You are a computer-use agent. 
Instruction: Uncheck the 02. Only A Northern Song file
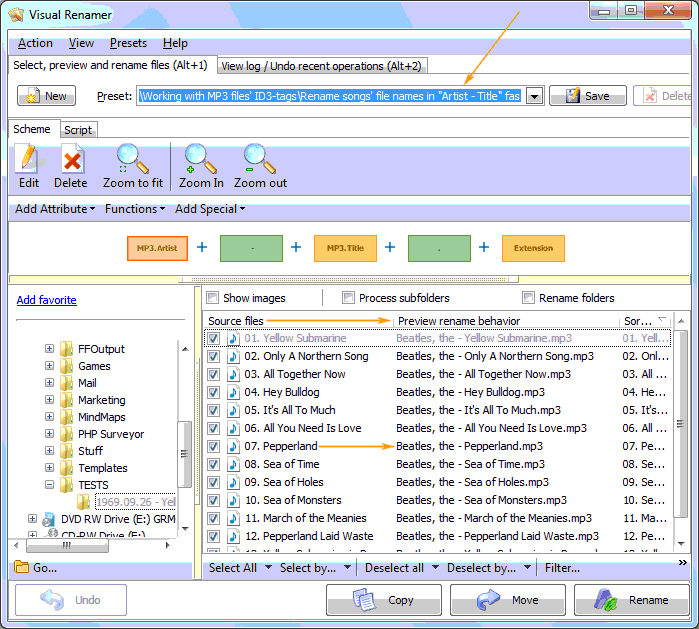[214, 356]
